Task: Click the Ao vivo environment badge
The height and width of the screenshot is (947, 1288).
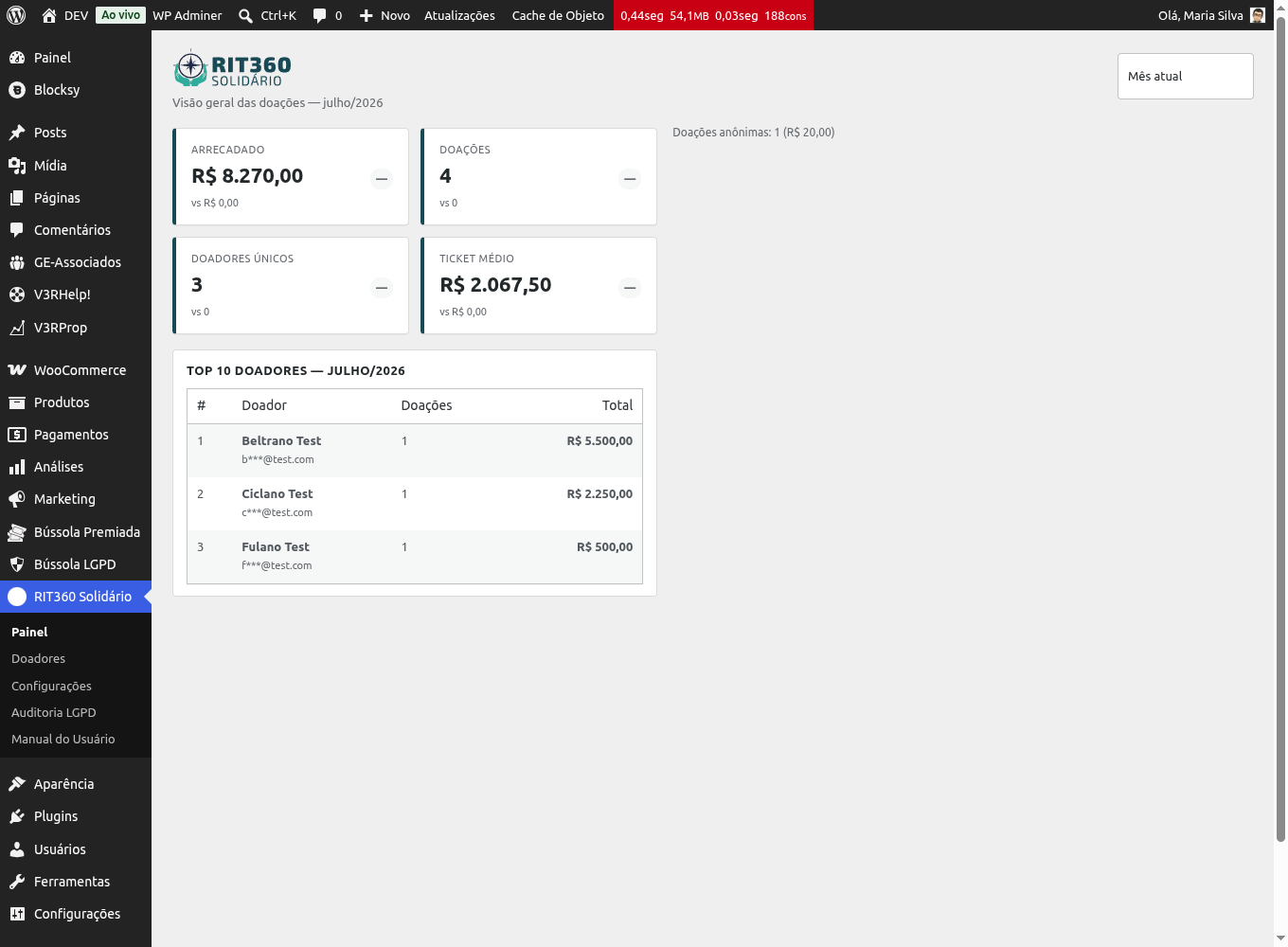Action: (121, 15)
